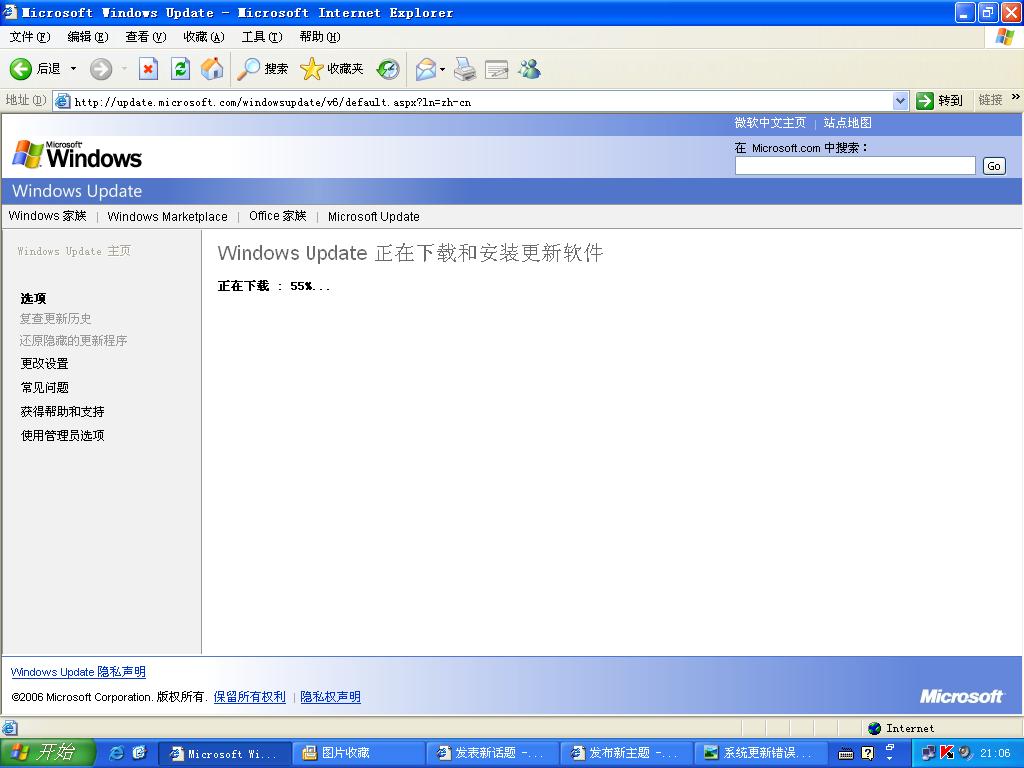Image resolution: width=1024 pixels, height=768 pixels.
Task: Click 还原隐藏的更新程序 in sidebar
Action: (73, 341)
